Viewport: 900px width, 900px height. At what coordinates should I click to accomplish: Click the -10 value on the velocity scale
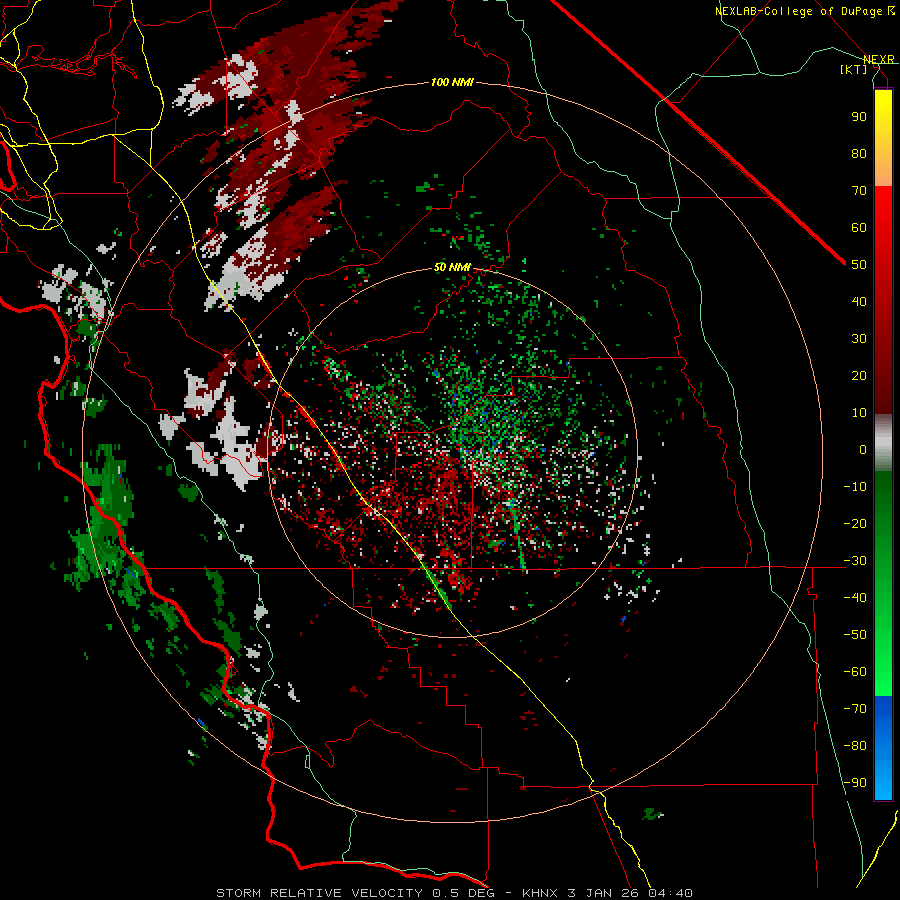pos(855,487)
